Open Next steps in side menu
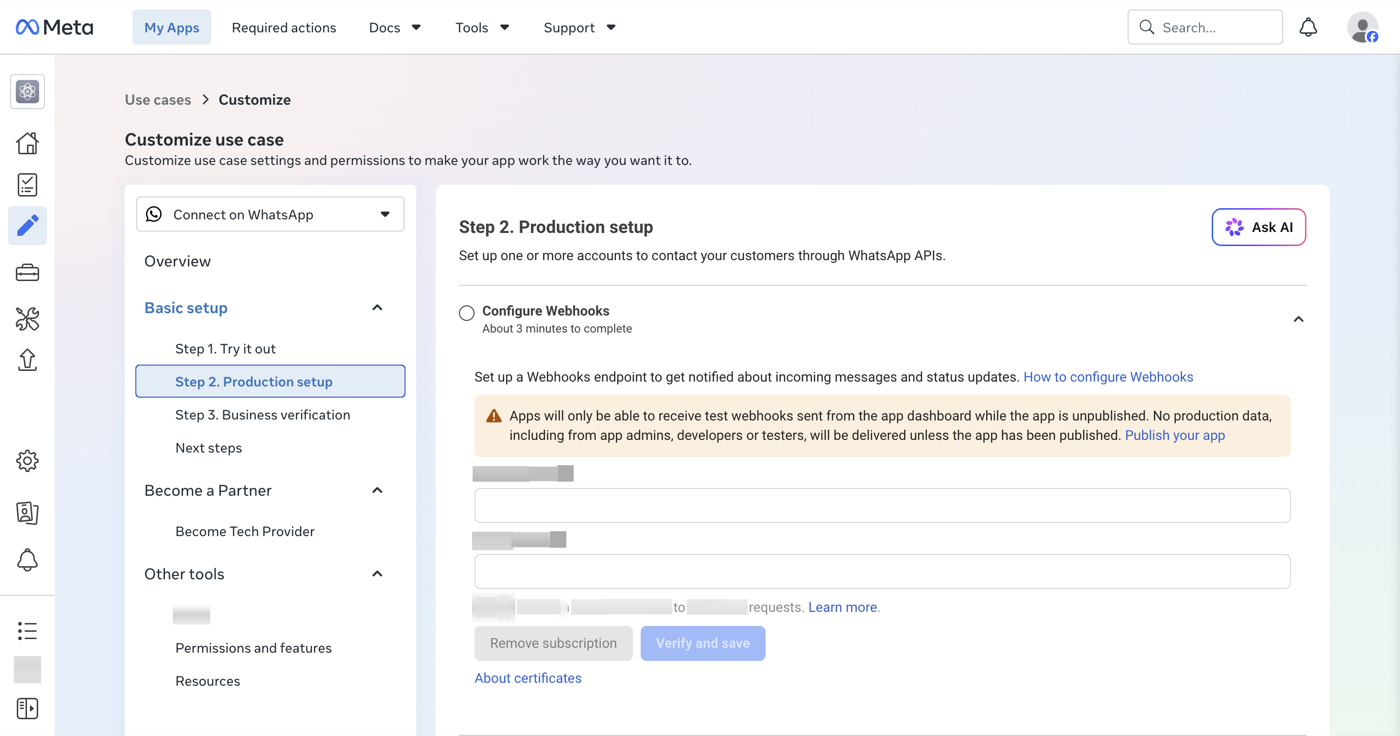Viewport: 1400px width, 736px height. pos(208,447)
